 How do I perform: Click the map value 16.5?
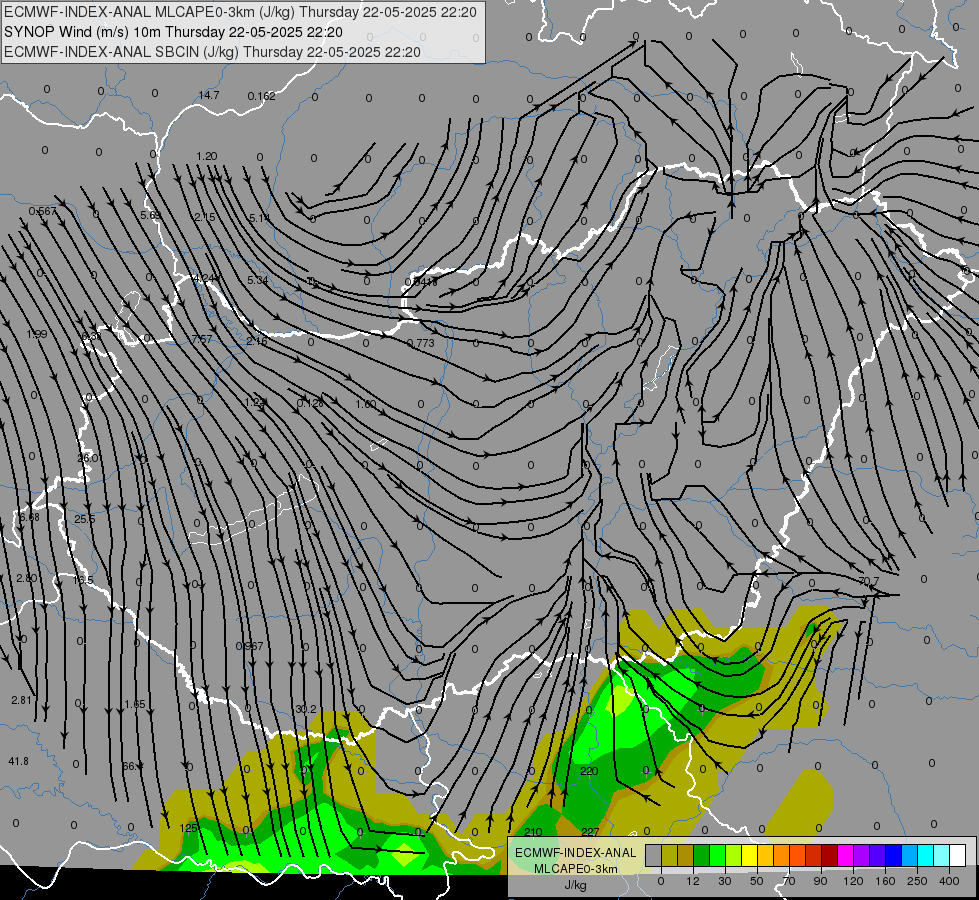[83, 580]
